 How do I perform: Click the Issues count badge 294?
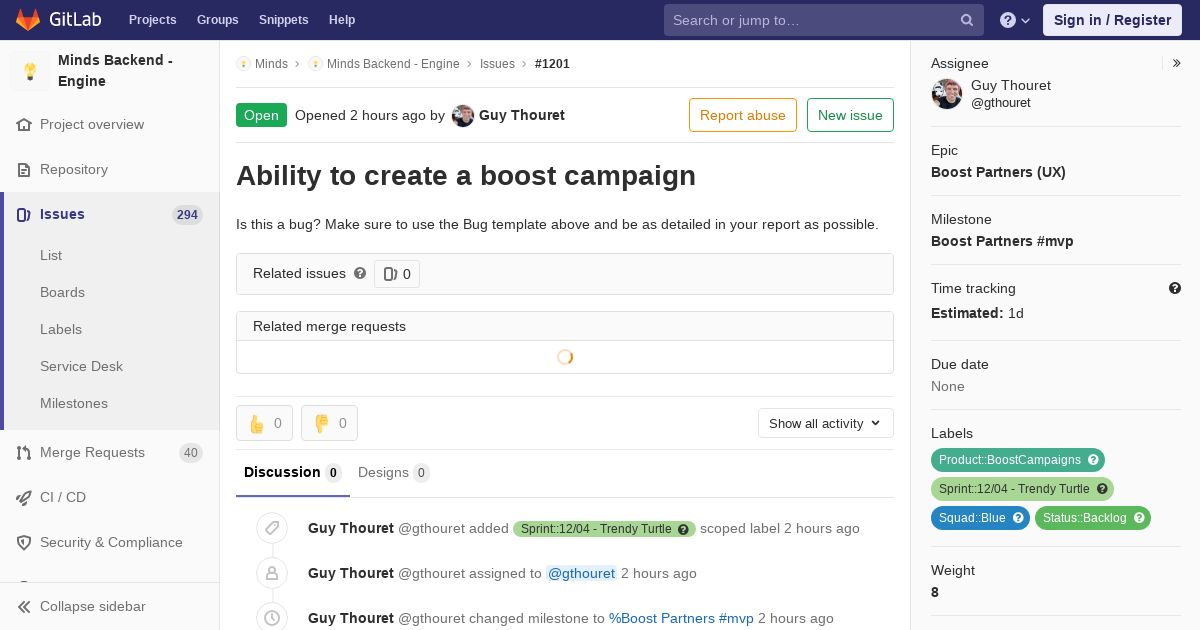(187, 215)
